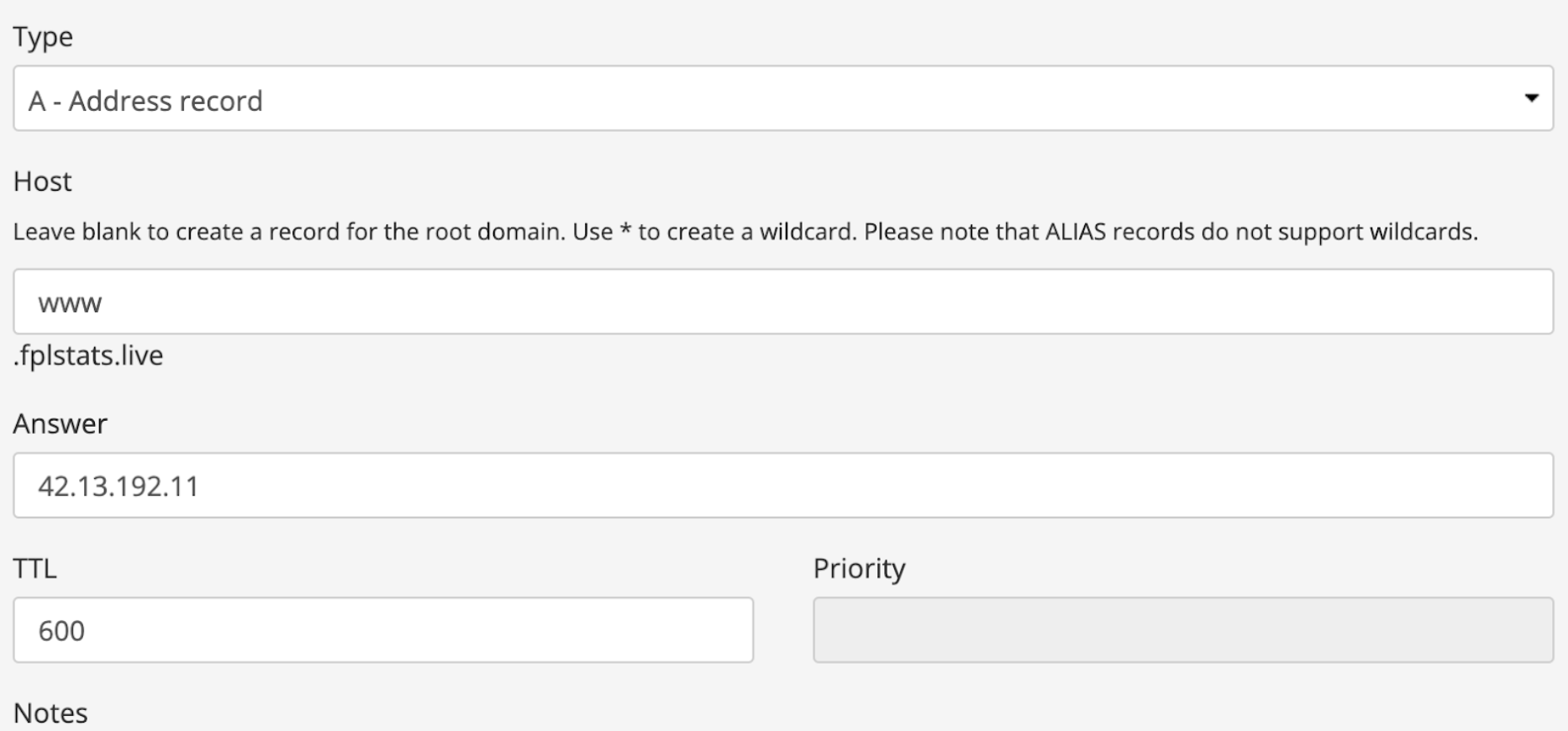Click the Priority field label
Image resolution: width=1568 pixels, height=731 pixels.
(859, 569)
